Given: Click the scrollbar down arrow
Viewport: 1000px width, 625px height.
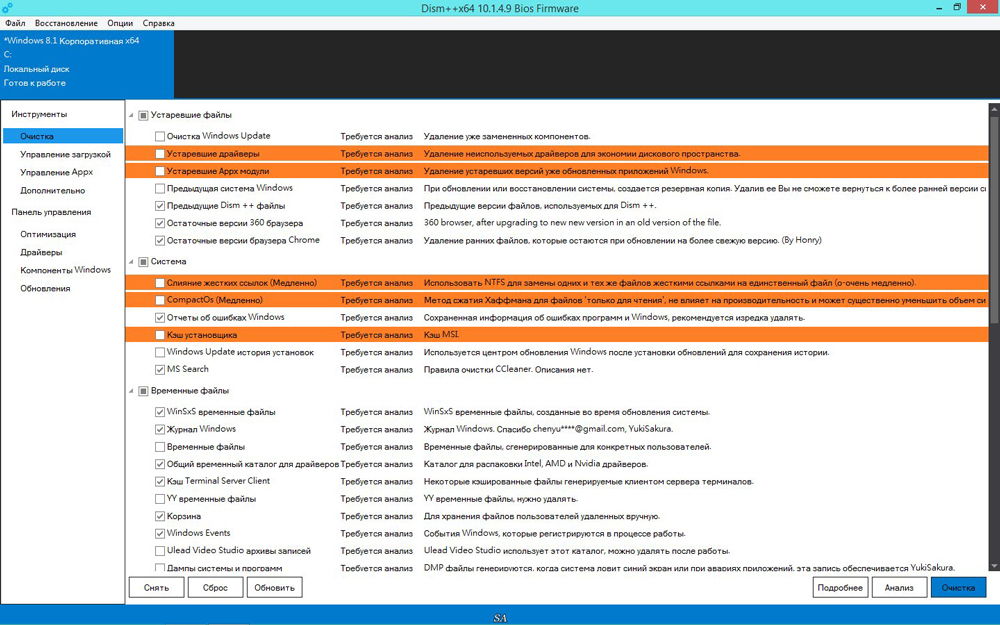Looking at the screenshot, I should click(994, 565).
